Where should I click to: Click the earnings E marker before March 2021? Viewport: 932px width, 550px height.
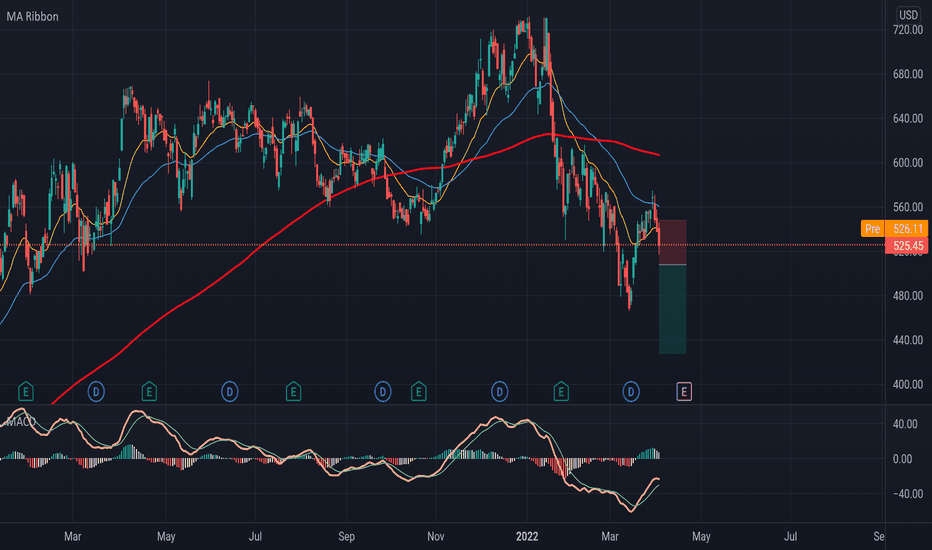tap(26, 391)
